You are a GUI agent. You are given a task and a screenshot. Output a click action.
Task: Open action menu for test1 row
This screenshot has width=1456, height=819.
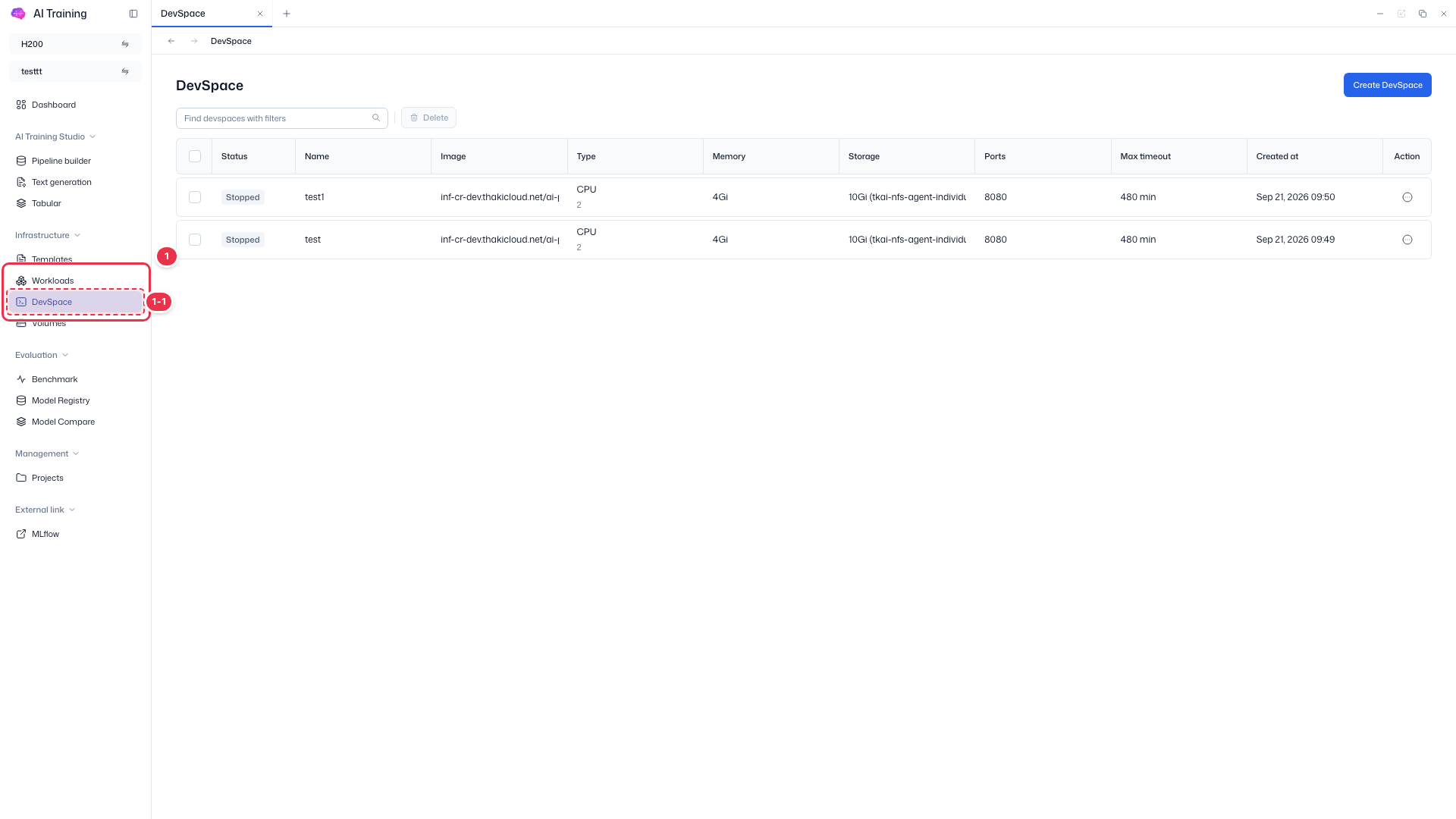pos(1407,197)
